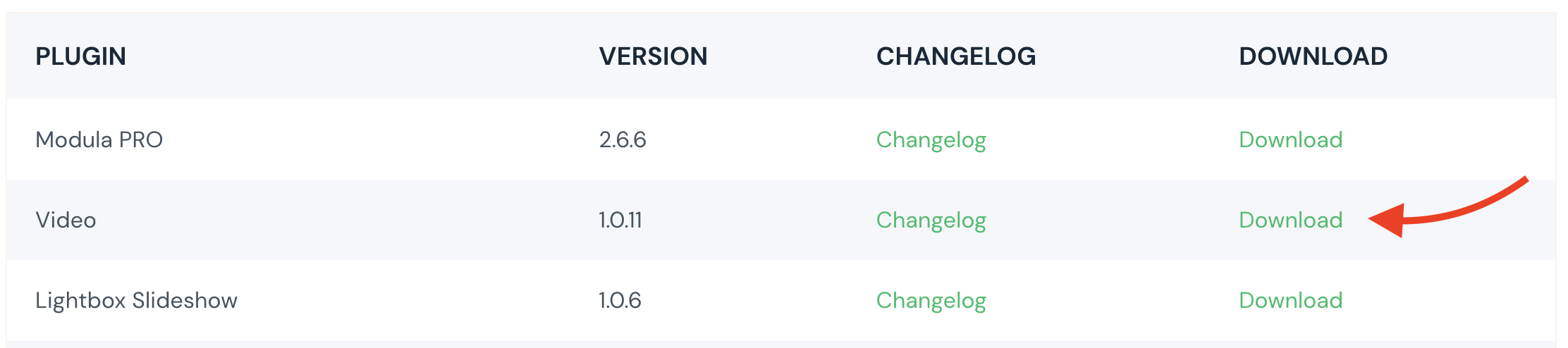Click the DOWNLOAD column header
Image resolution: width=1568 pixels, height=348 pixels.
click(x=1313, y=56)
